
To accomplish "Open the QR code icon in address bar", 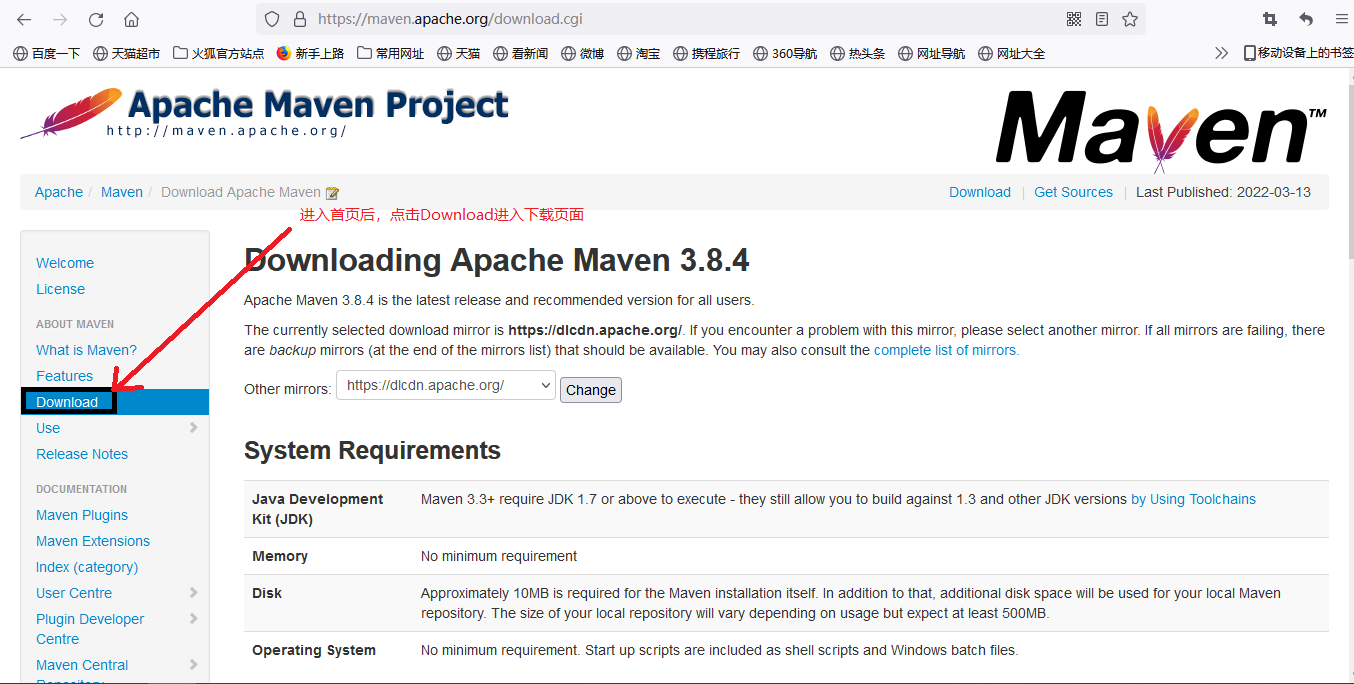I will click(1074, 19).
